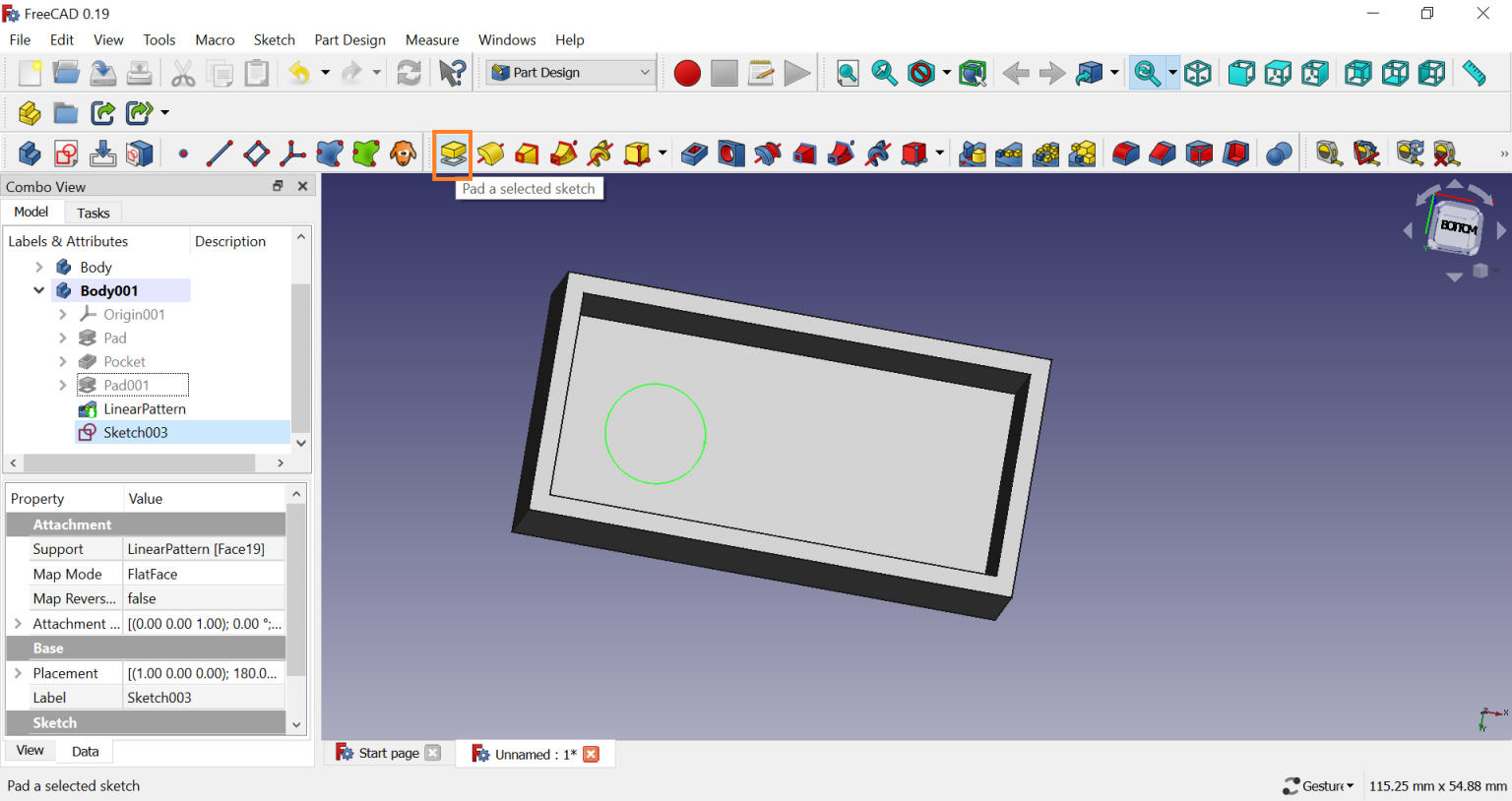This screenshot has height=801, width=1512.
Task: Select LinearPattern in the model tree
Action: click(145, 408)
